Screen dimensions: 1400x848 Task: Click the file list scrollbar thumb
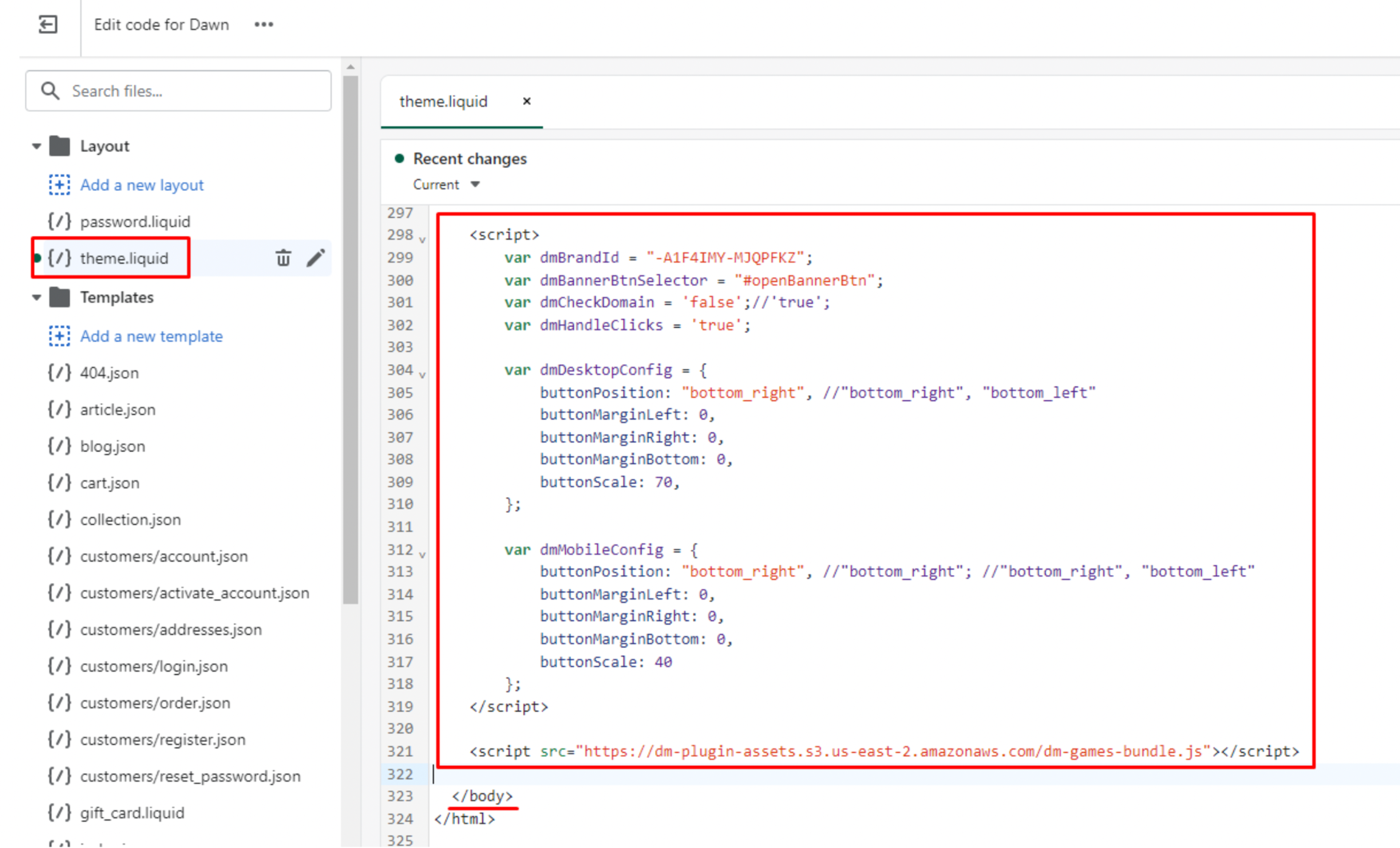[351, 340]
